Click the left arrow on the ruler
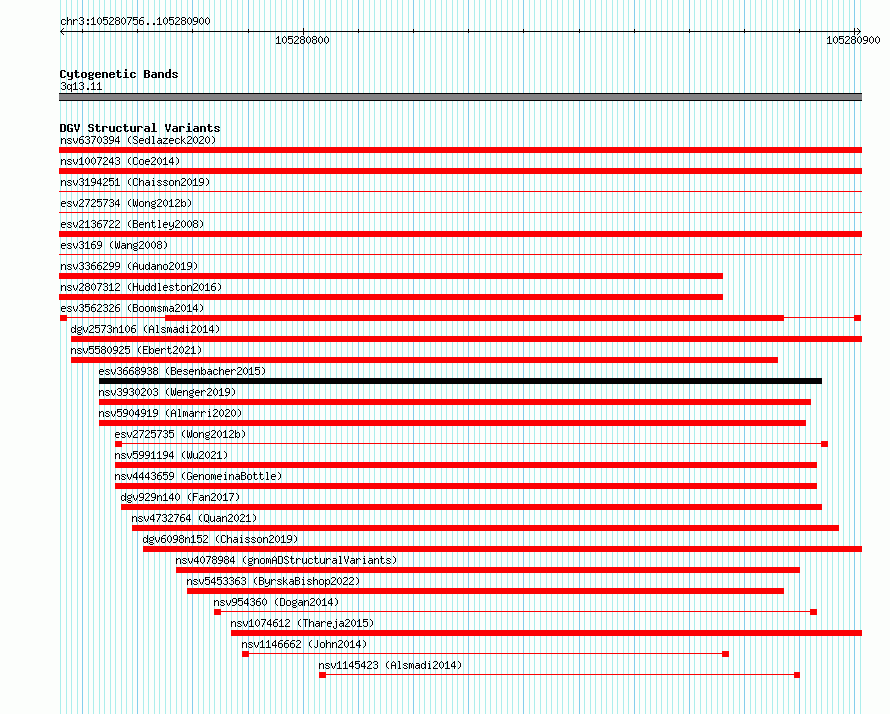The height and width of the screenshot is (714, 890). click(62, 31)
